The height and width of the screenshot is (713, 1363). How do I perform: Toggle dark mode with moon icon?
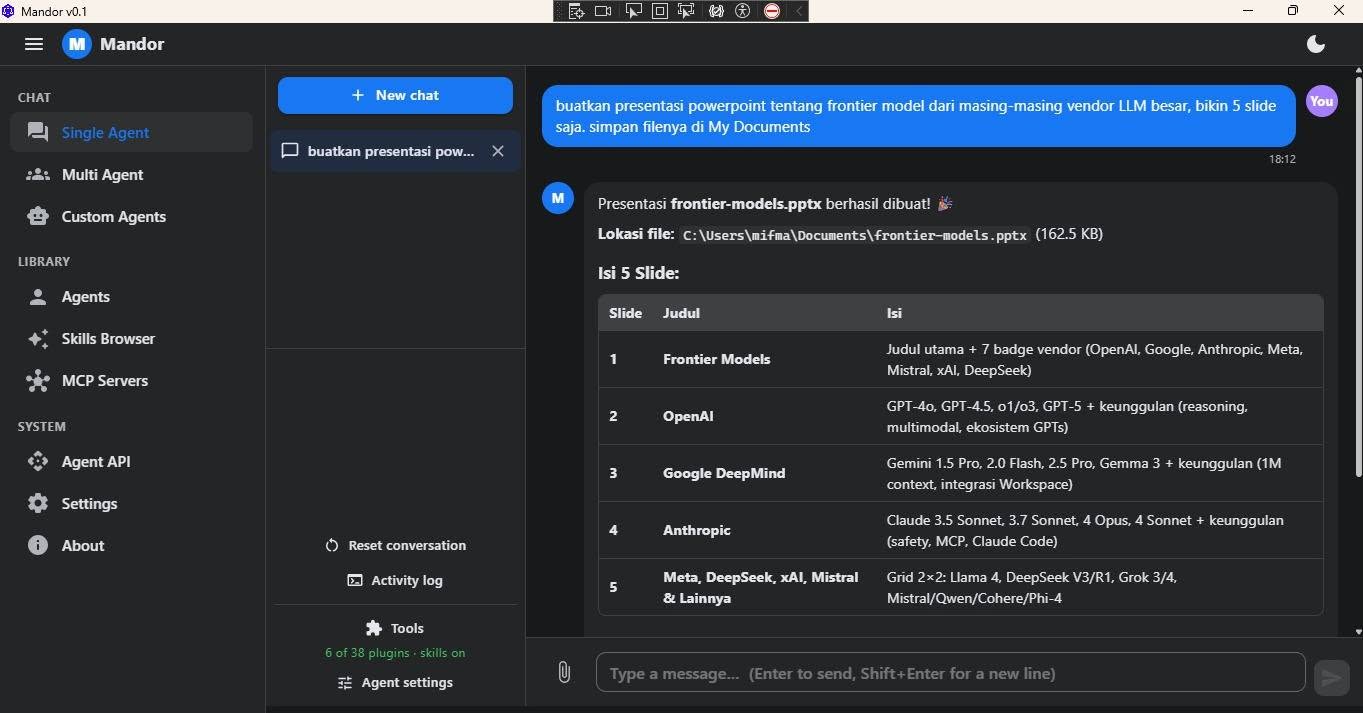pyautogui.click(x=1316, y=44)
